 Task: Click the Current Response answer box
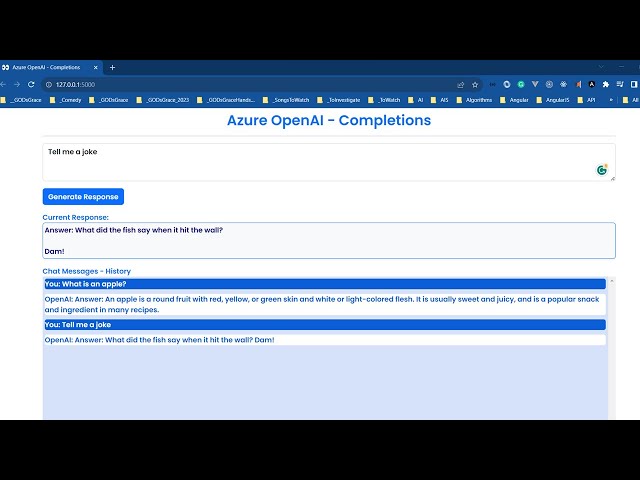point(329,240)
